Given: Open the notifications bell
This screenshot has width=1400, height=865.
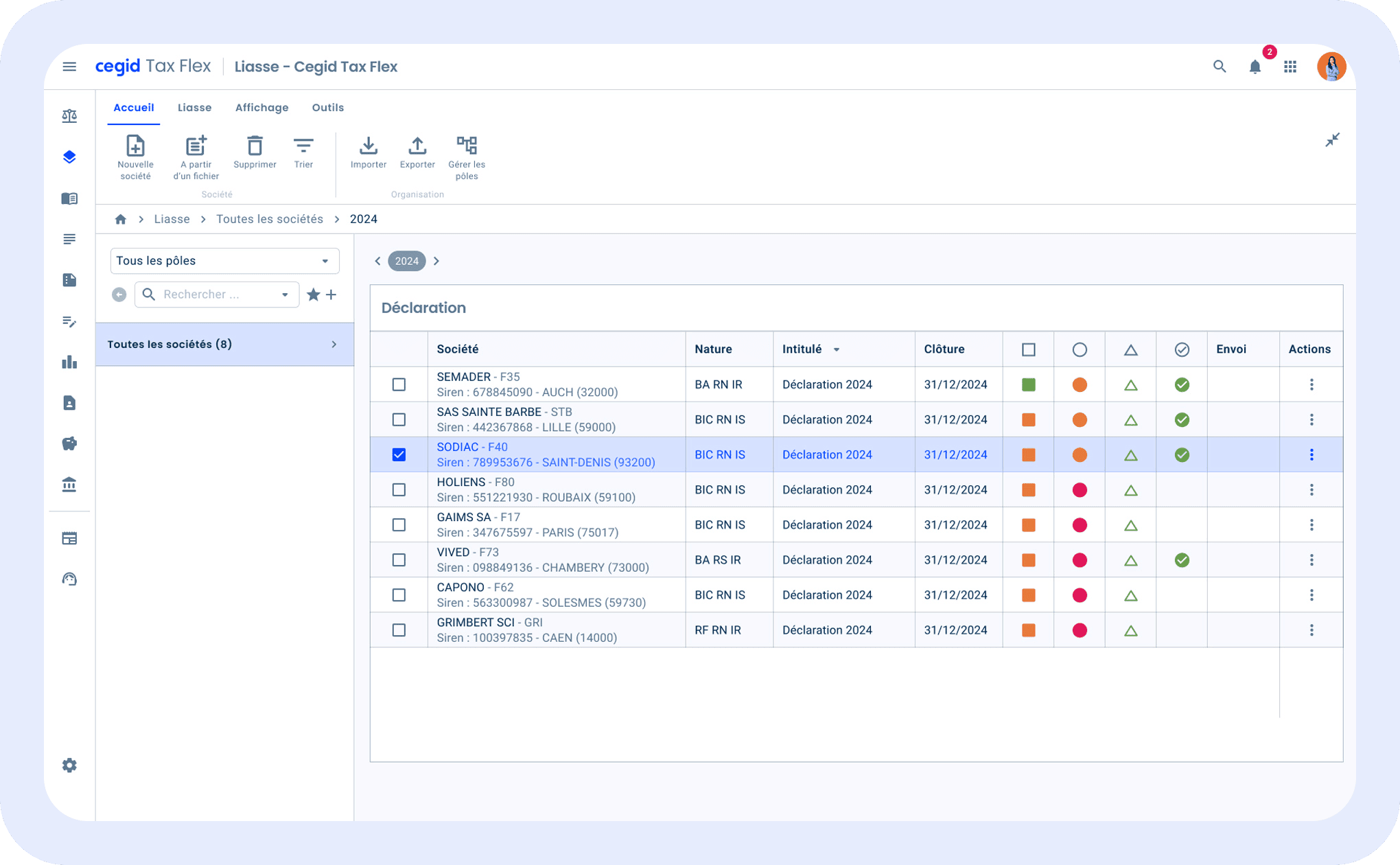Looking at the screenshot, I should tap(1255, 67).
